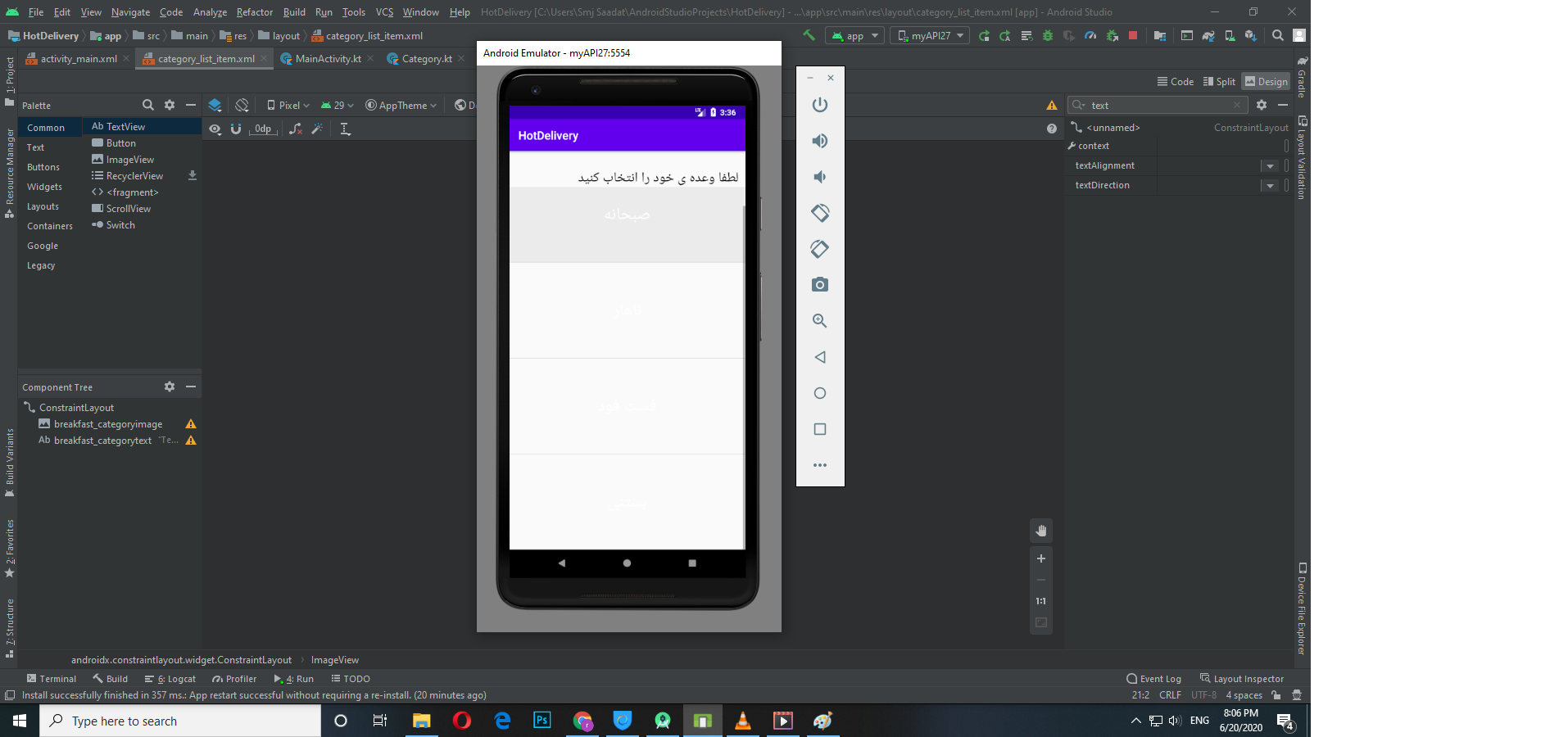The image size is (1568, 737).
Task: Open myAPI27 device selector dropdown
Action: pyautogui.click(x=930, y=36)
